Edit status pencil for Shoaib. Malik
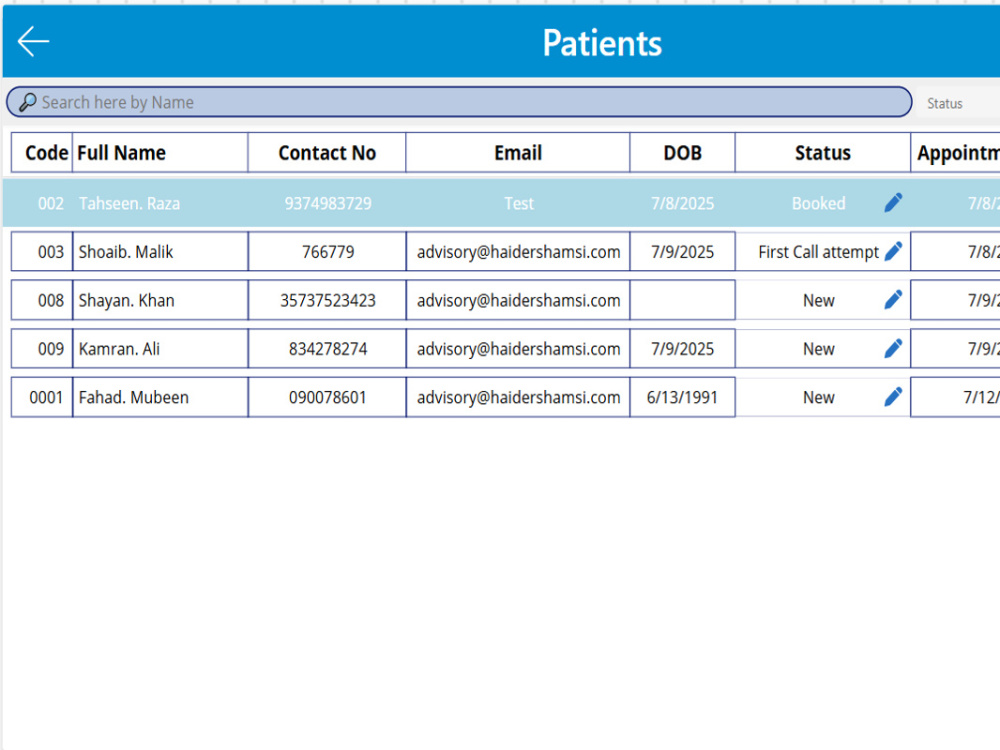 (893, 251)
